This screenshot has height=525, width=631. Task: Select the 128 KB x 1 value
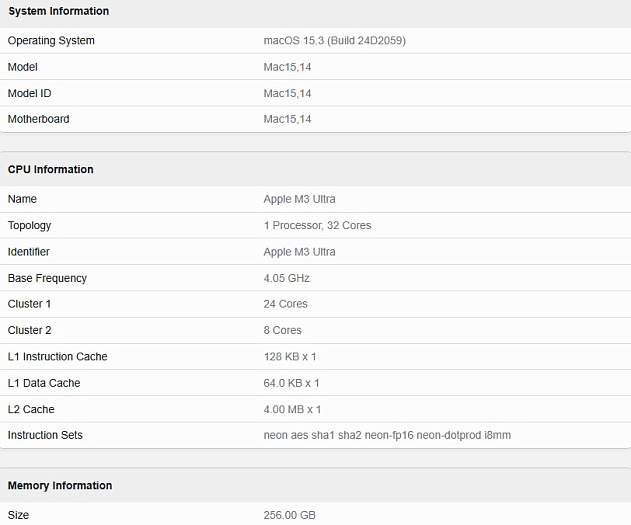pos(290,356)
